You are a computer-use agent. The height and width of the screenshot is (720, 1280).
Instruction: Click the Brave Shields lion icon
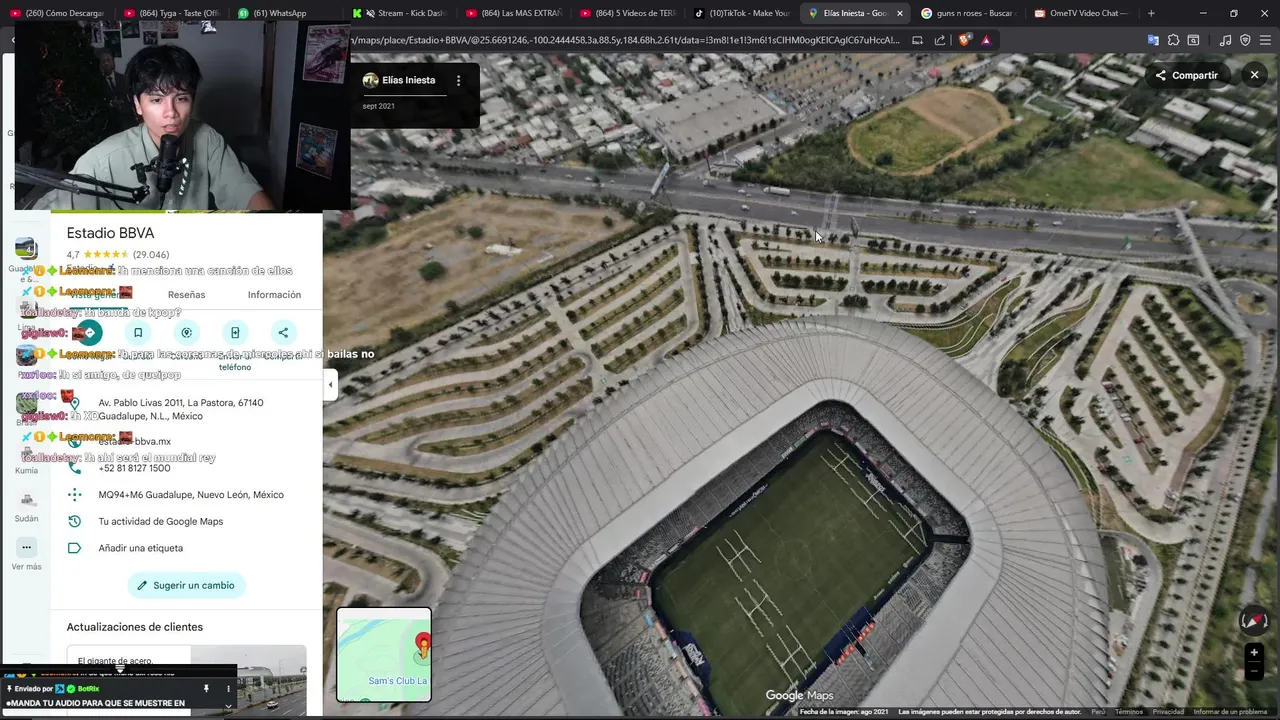click(964, 40)
